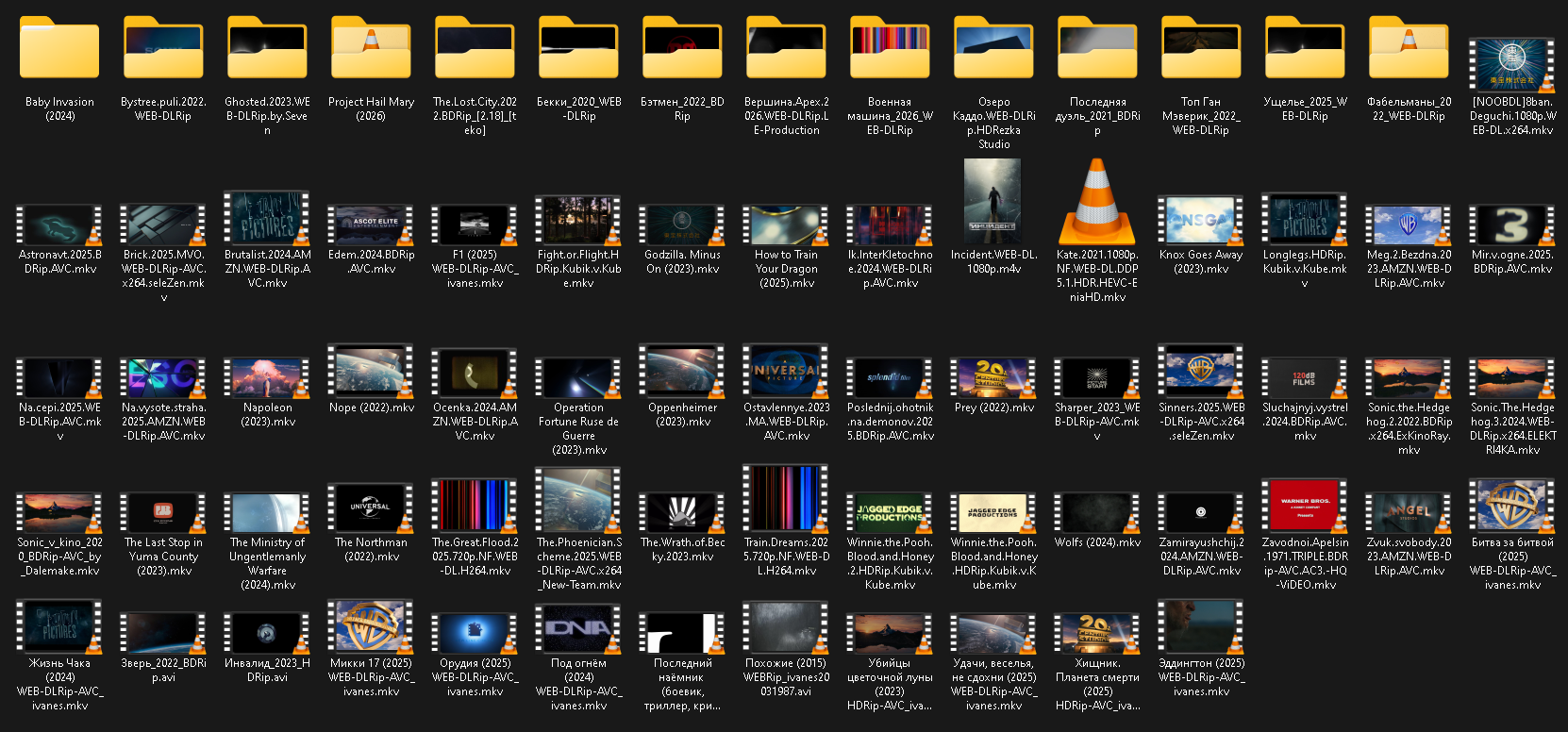This screenshot has height=732, width=1568.
Task: Click Operation Fortune Ruse de Guerre thumbnail
Action: [x=578, y=378]
